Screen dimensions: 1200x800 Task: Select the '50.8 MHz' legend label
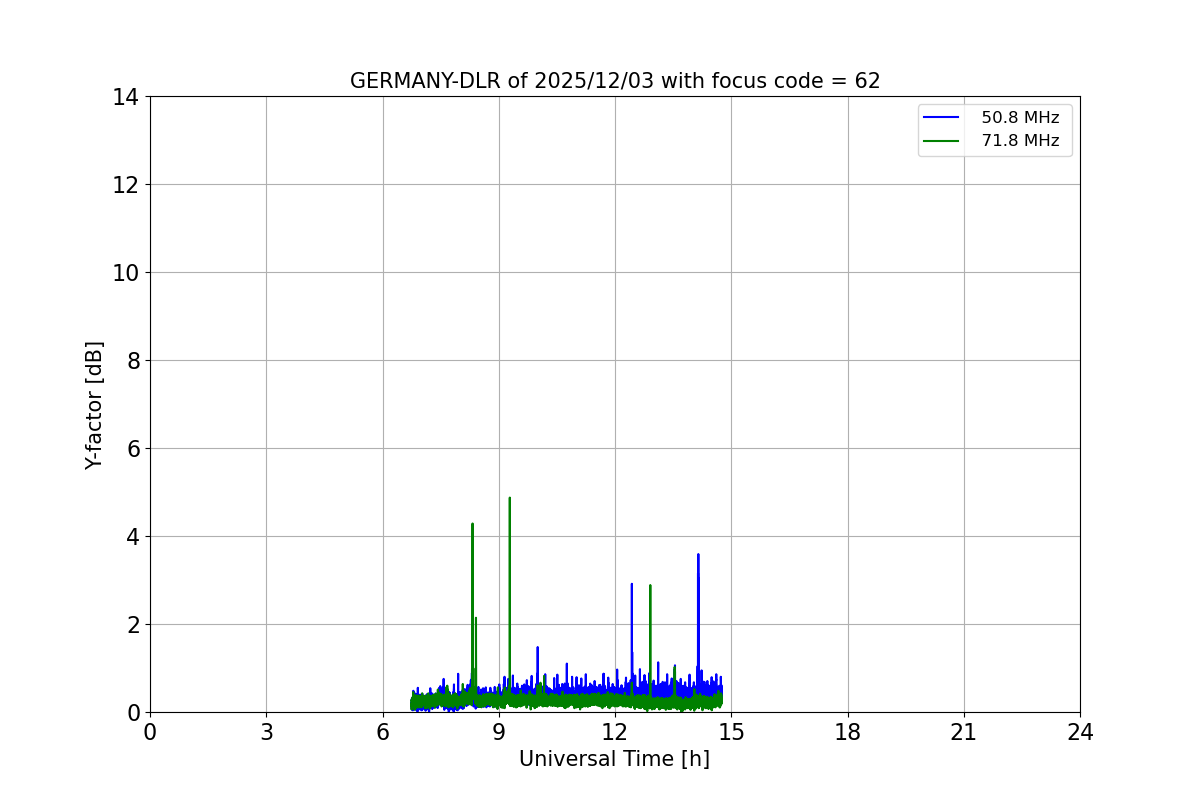click(x=1020, y=118)
